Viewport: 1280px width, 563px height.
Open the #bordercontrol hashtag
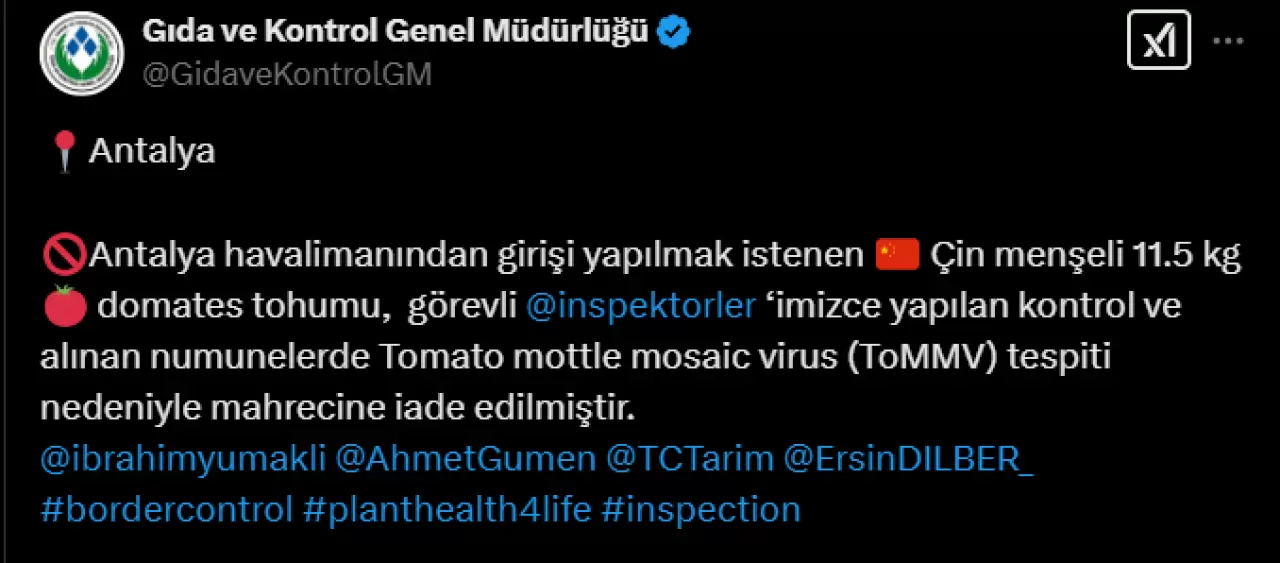166,509
